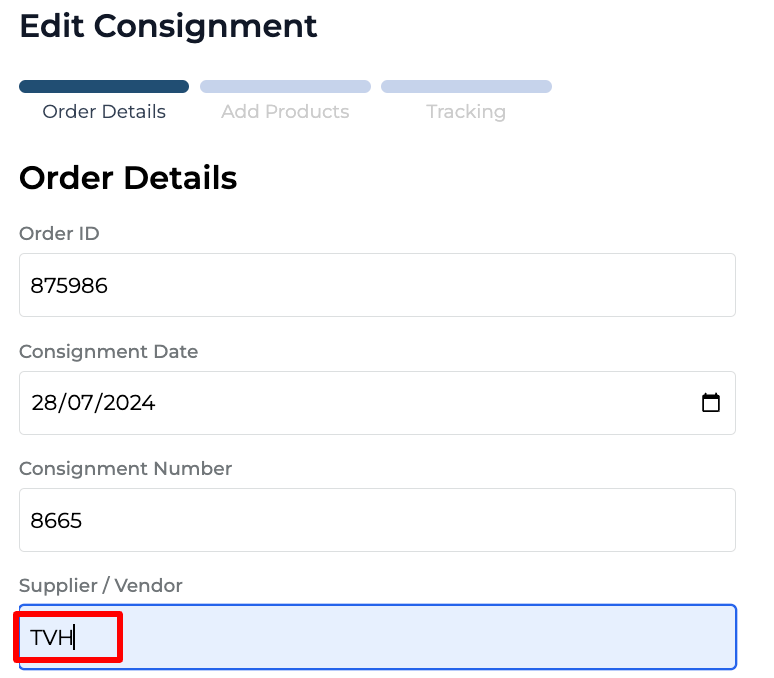Open the calendar picker in Consignment Date
This screenshot has width=774, height=678.
tap(711, 403)
